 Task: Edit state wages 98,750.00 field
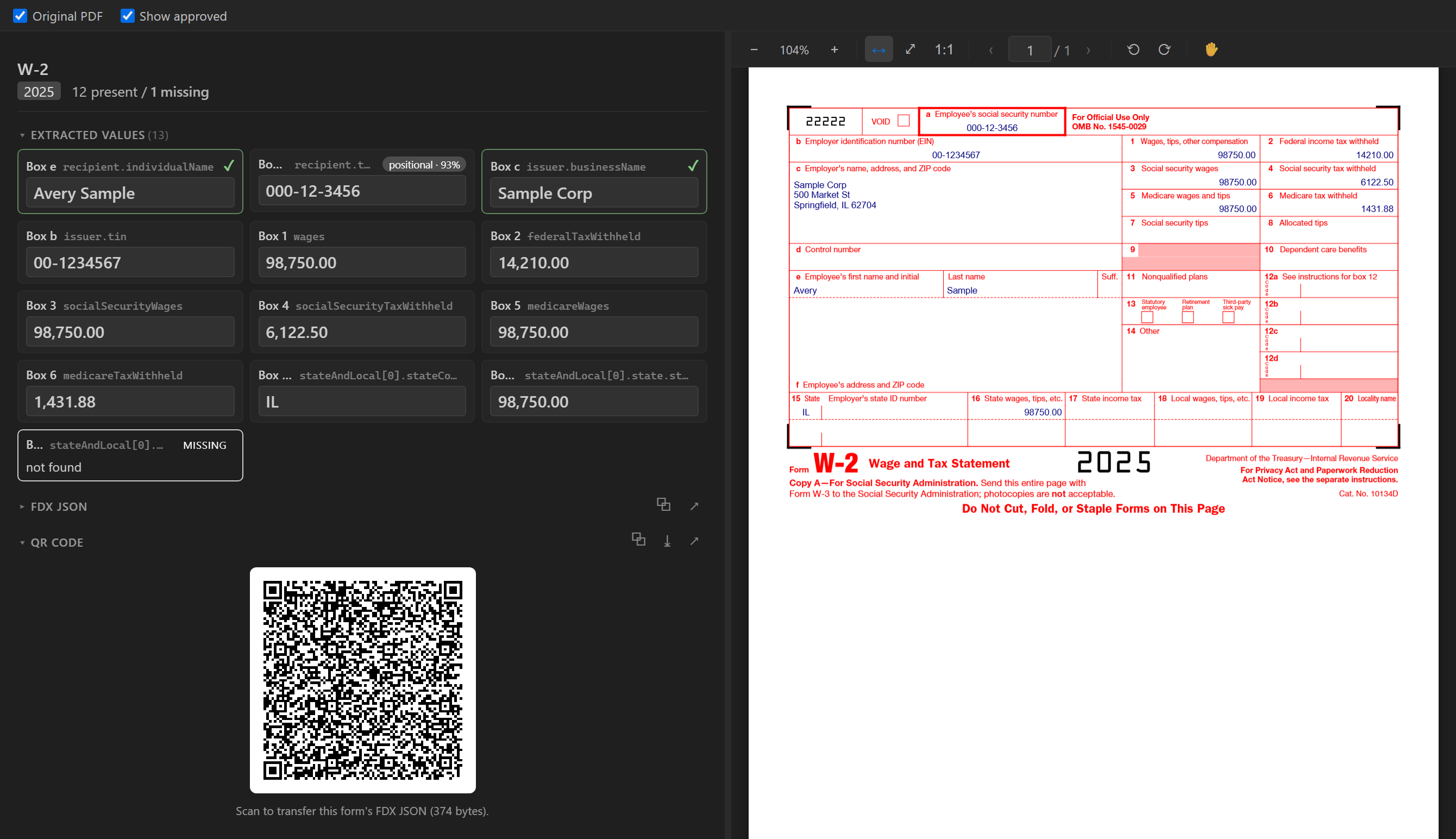(594, 402)
